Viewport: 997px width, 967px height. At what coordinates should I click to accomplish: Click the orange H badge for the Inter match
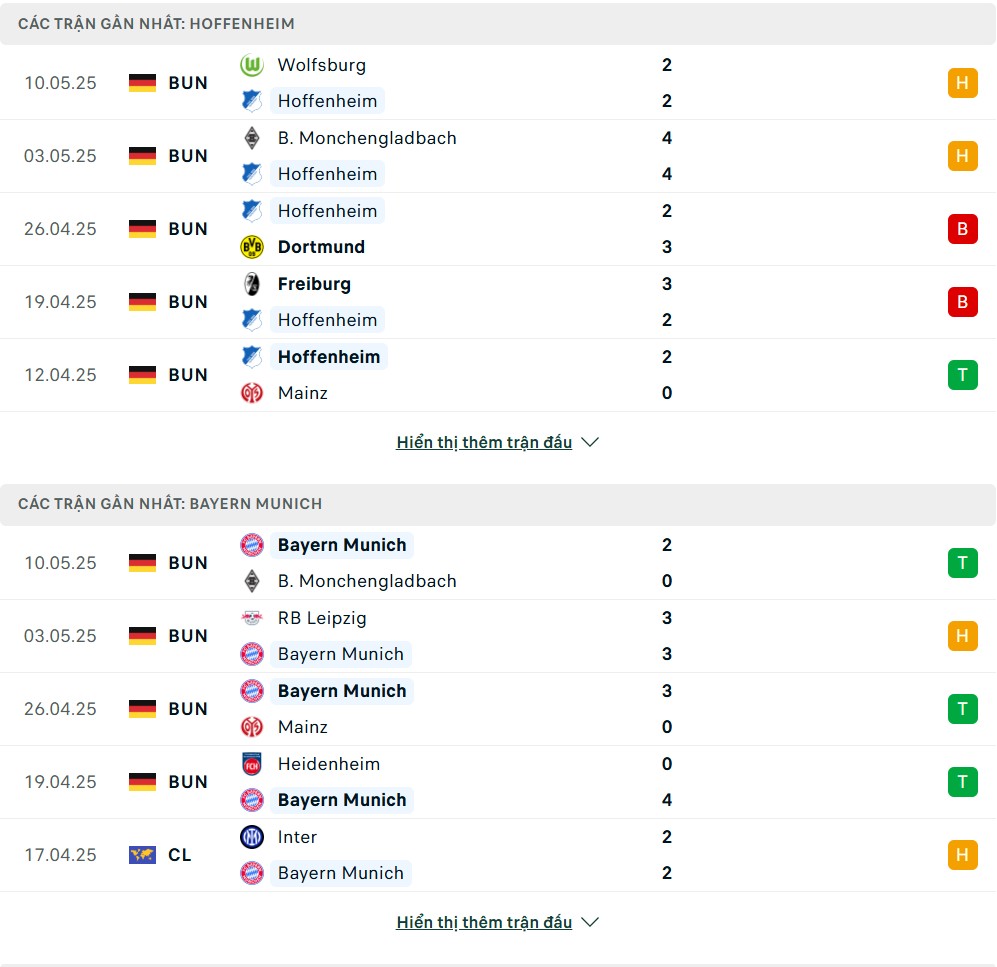(963, 854)
